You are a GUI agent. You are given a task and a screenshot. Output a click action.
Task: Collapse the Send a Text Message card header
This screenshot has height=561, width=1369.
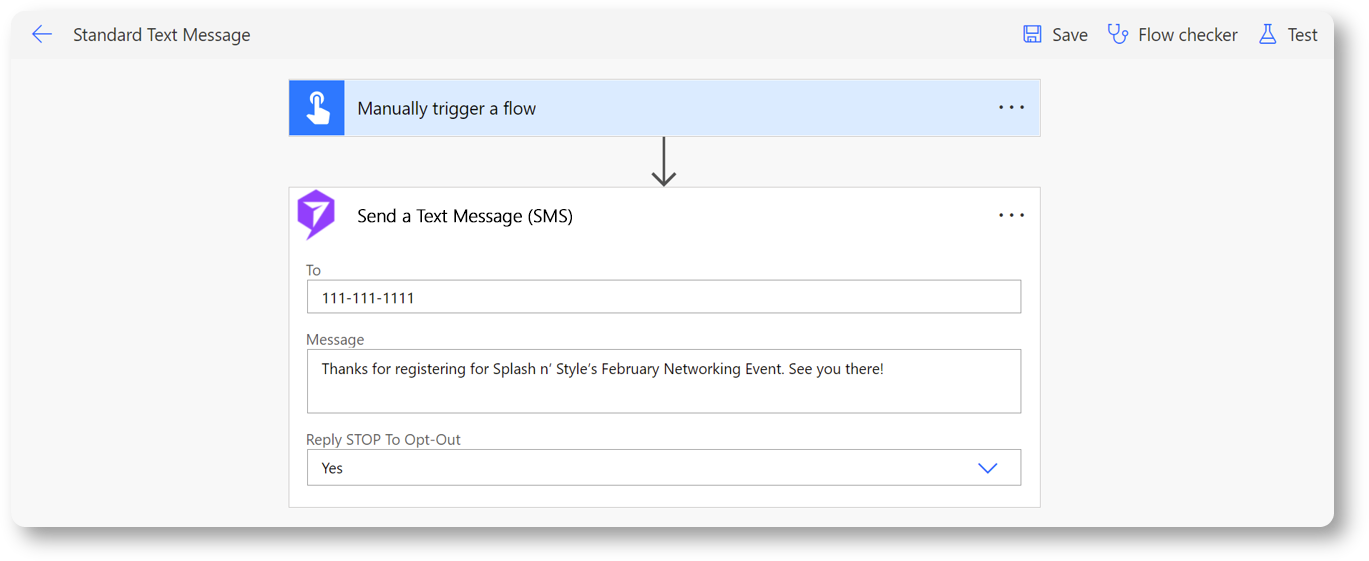pyautogui.click(x=465, y=216)
